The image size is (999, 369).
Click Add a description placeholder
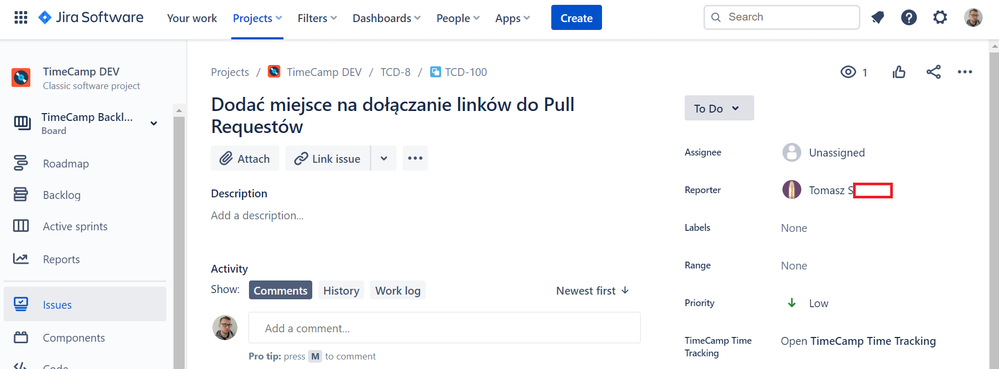tap(257, 215)
